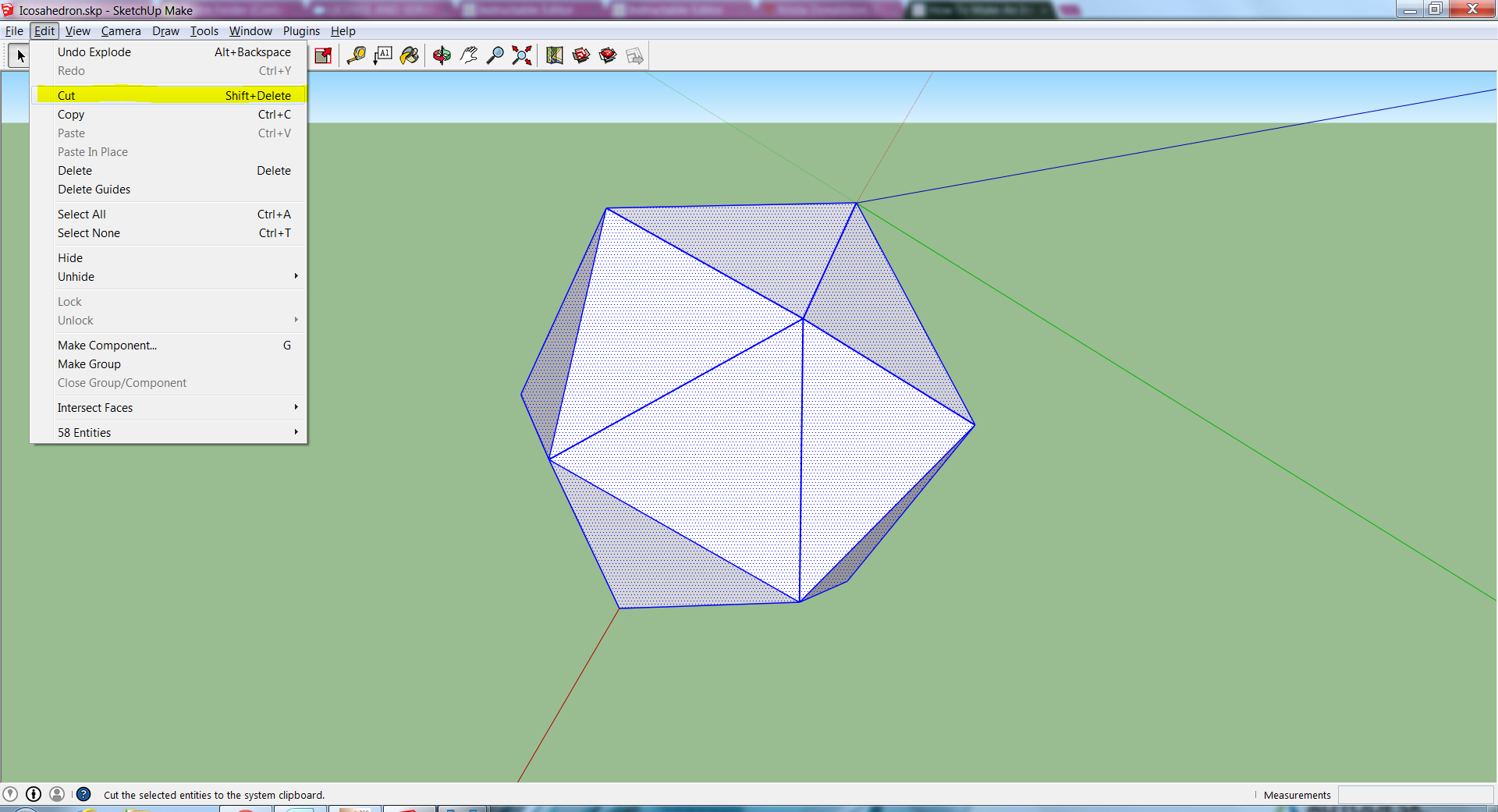Select the Zoom magnifier tool
This screenshot has width=1498, height=812.
(x=495, y=56)
